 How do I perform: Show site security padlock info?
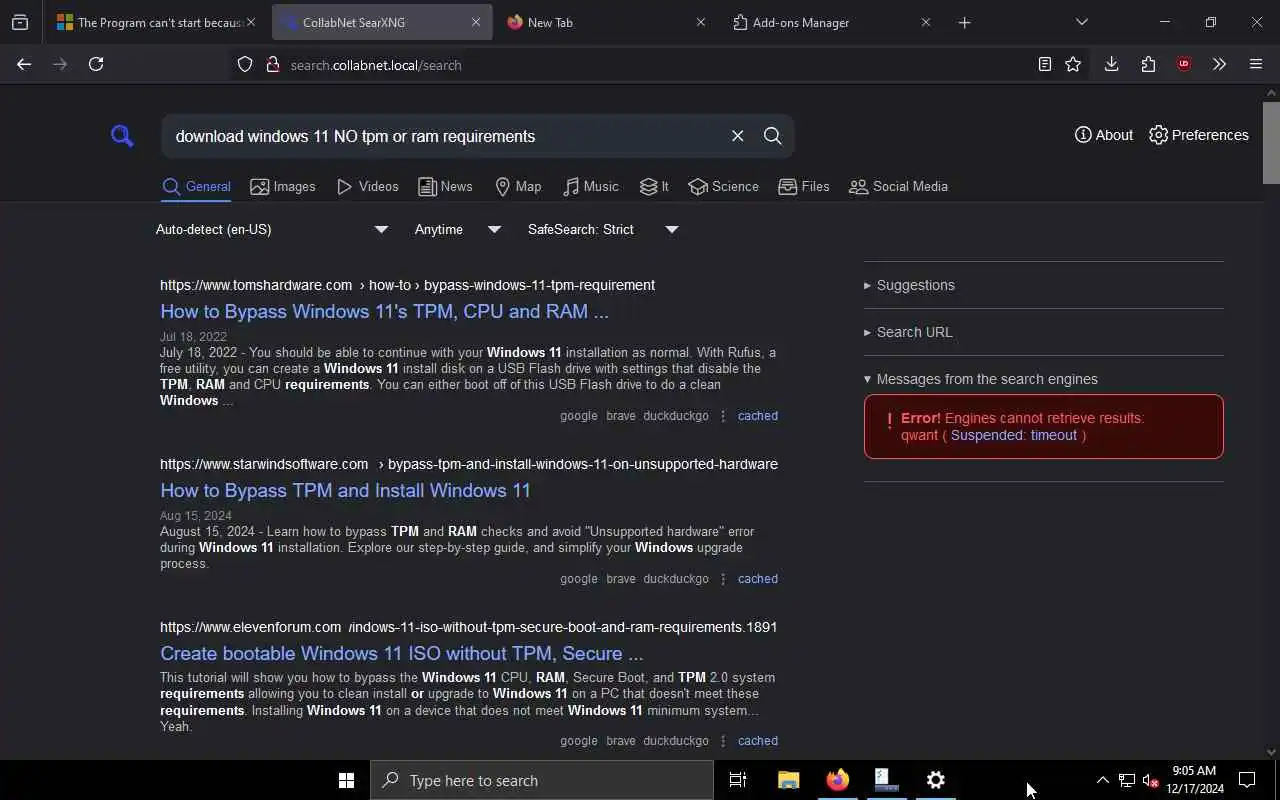pyautogui.click(x=272, y=65)
